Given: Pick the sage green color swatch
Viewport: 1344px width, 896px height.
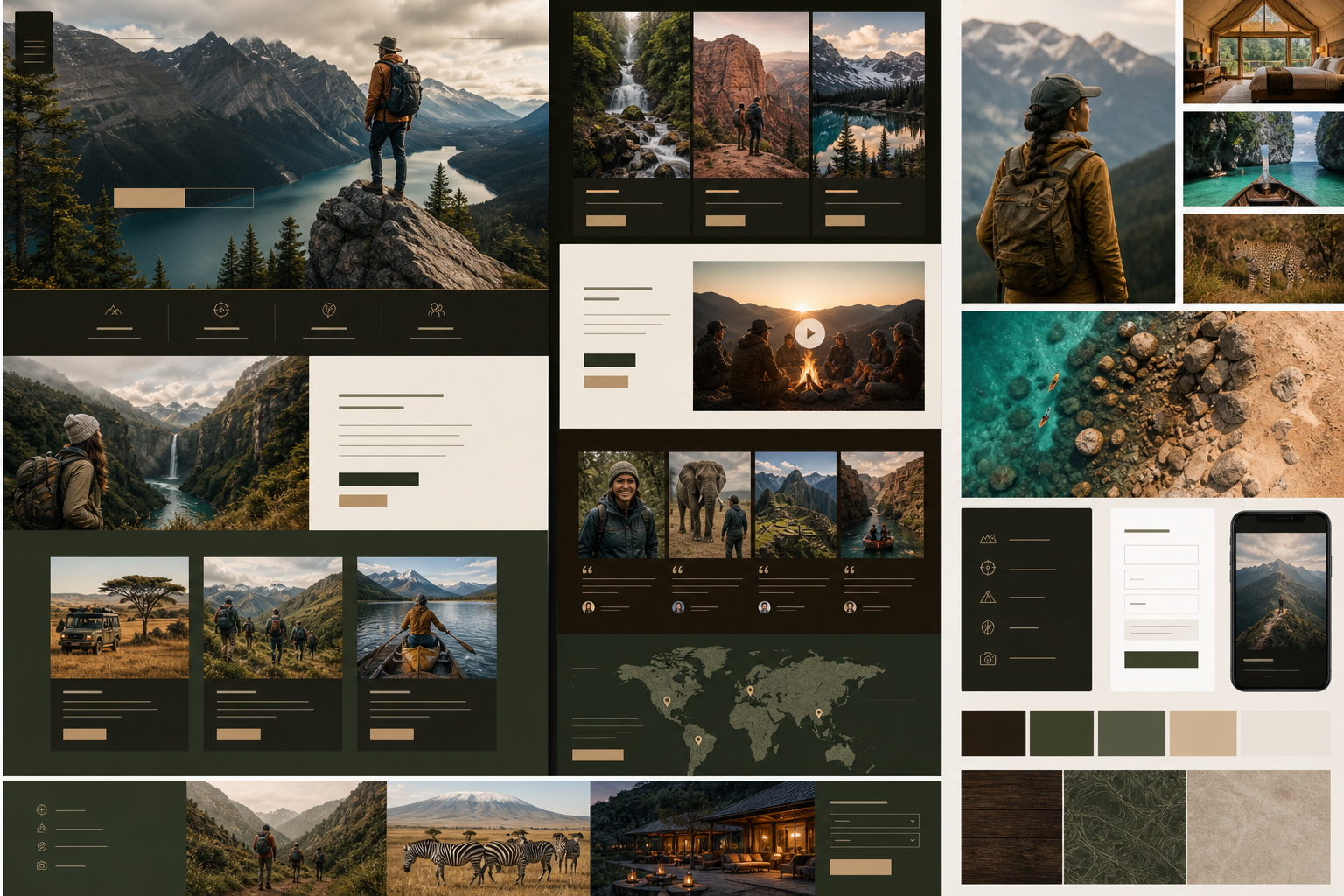Looking at the screenshot, I should [1131, 732].
